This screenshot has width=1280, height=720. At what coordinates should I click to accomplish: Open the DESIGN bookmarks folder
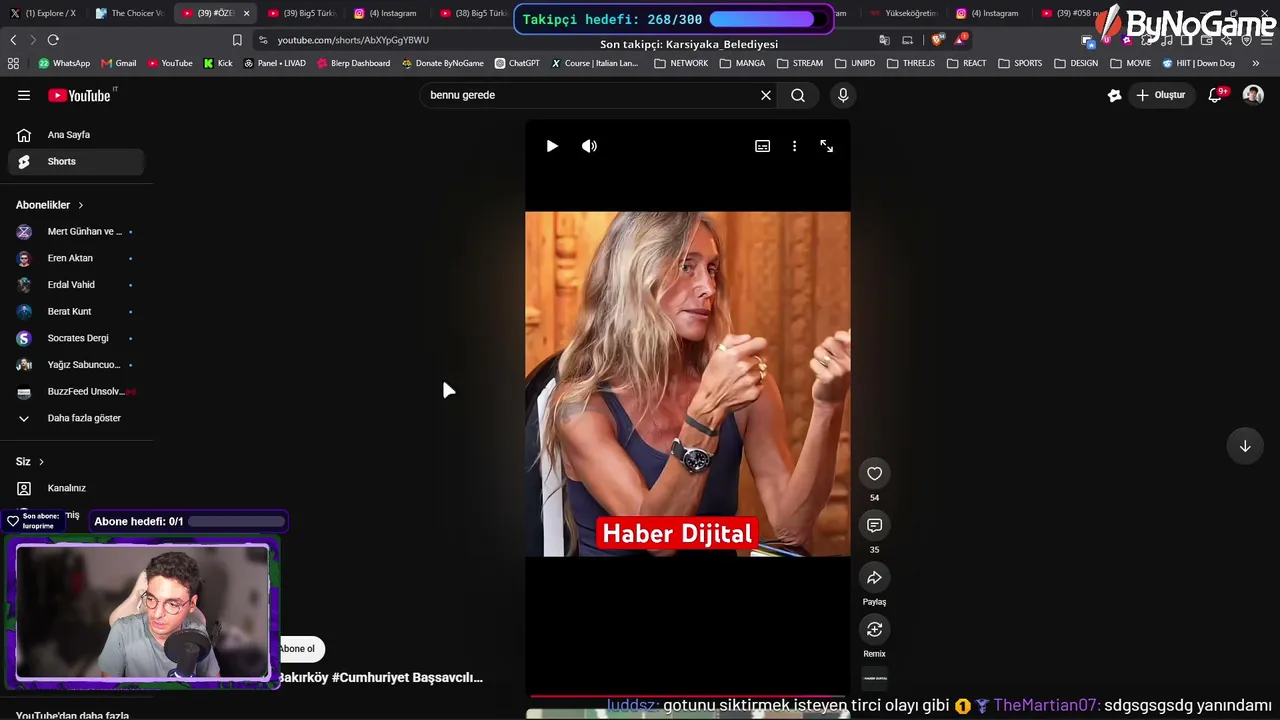click(x=1076, y=63)
